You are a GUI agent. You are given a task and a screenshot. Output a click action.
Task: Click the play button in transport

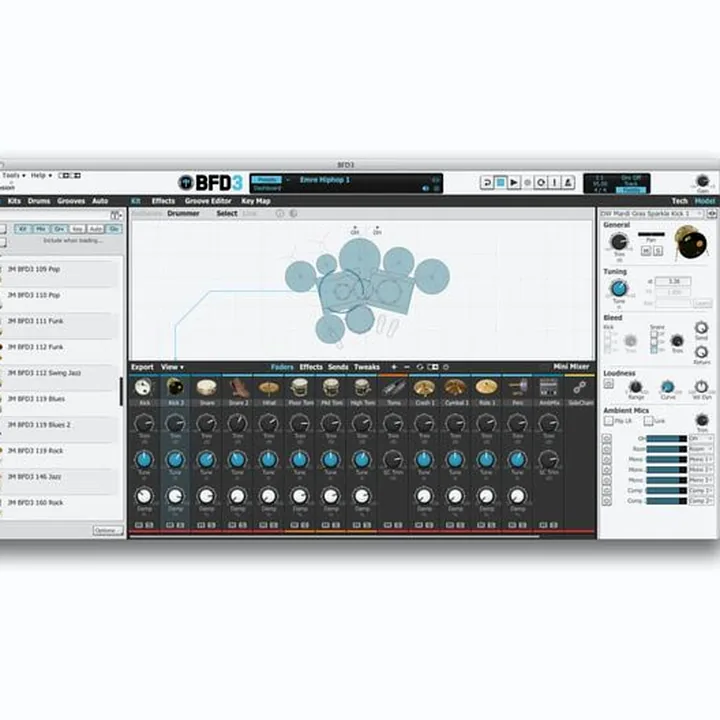click(514, 183)
